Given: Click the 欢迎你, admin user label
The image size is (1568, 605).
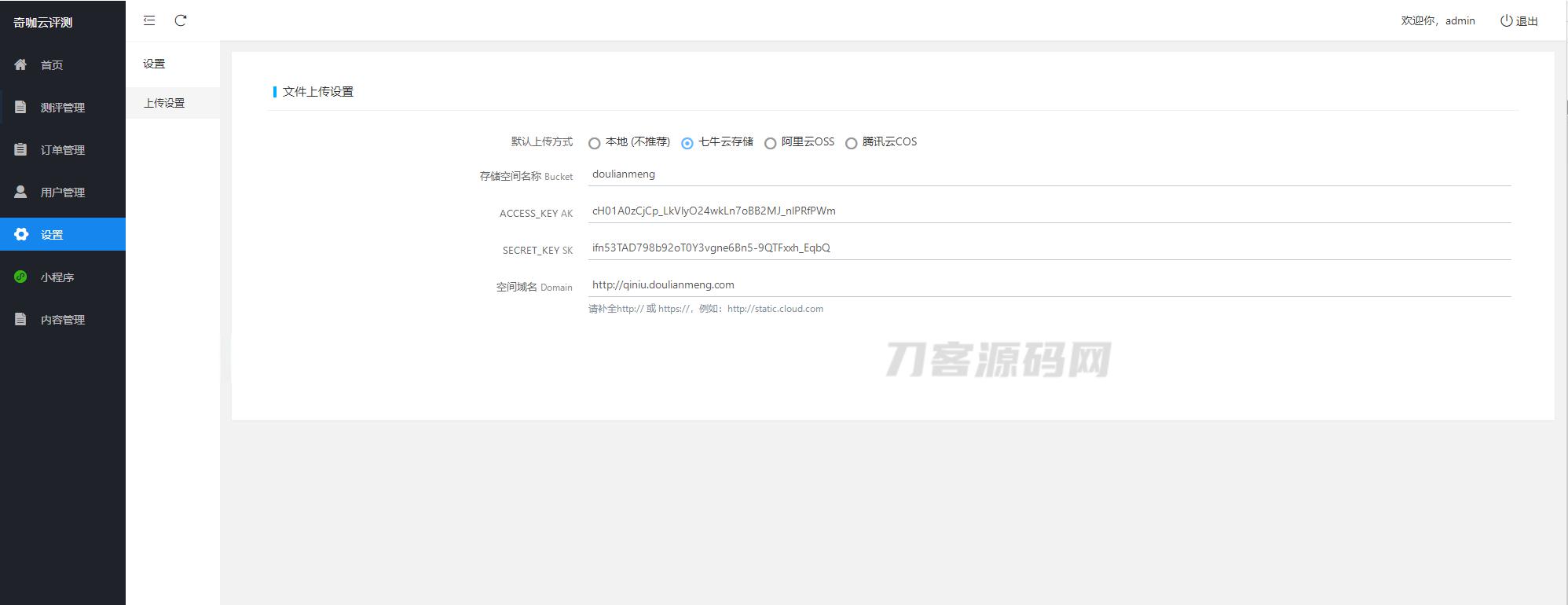Looking at the screenshot, I should click(x=1438, y=21).
